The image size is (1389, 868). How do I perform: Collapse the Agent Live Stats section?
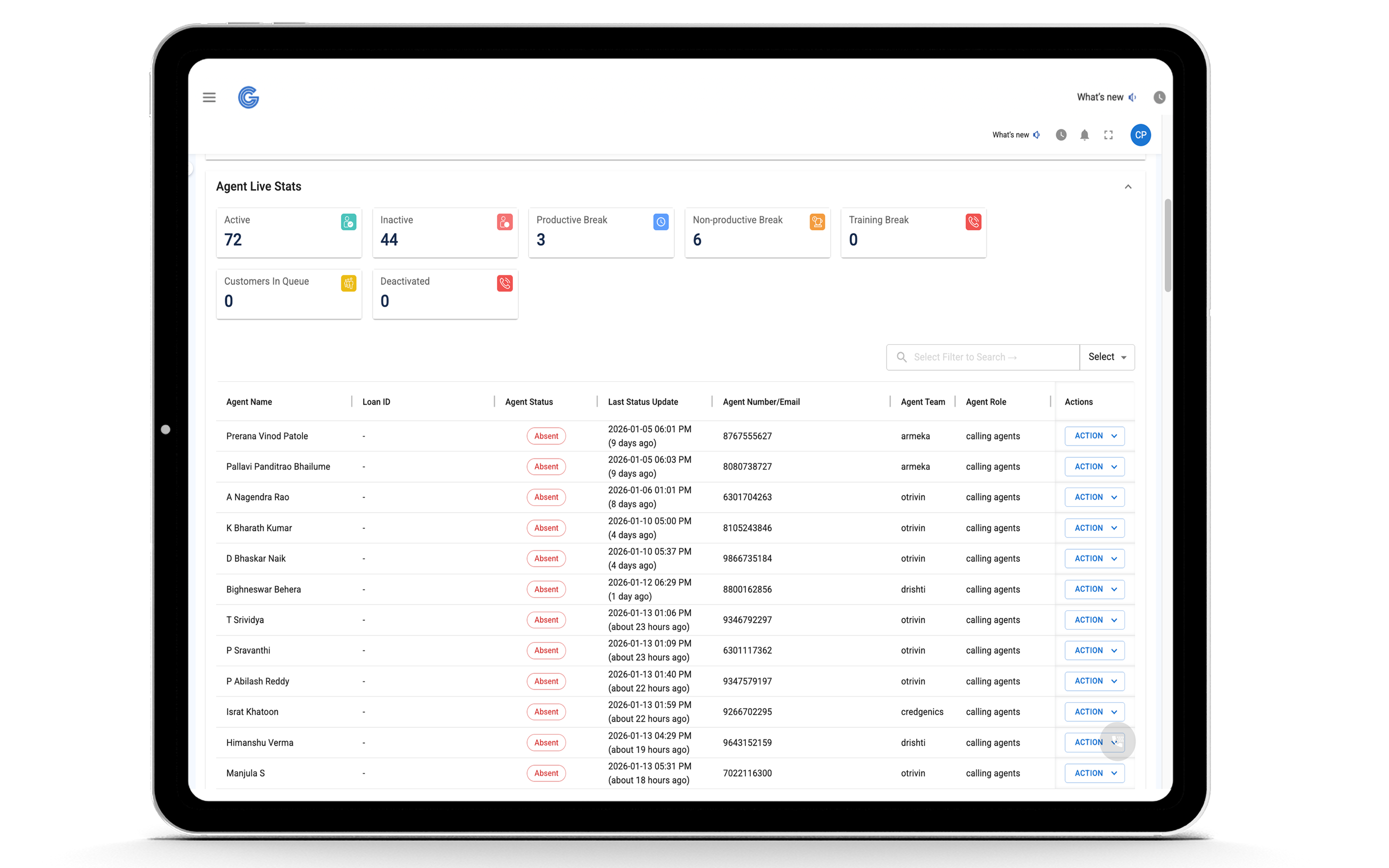1128,186
